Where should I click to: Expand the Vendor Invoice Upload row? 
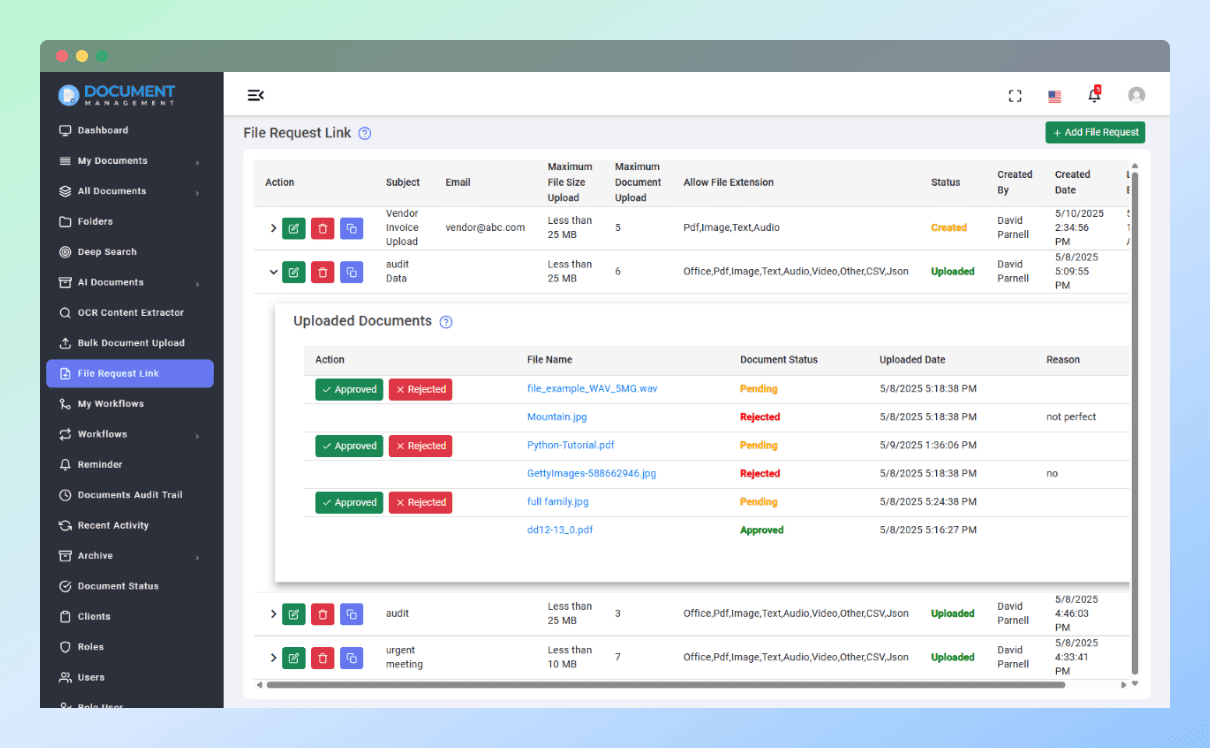point(273,228)
